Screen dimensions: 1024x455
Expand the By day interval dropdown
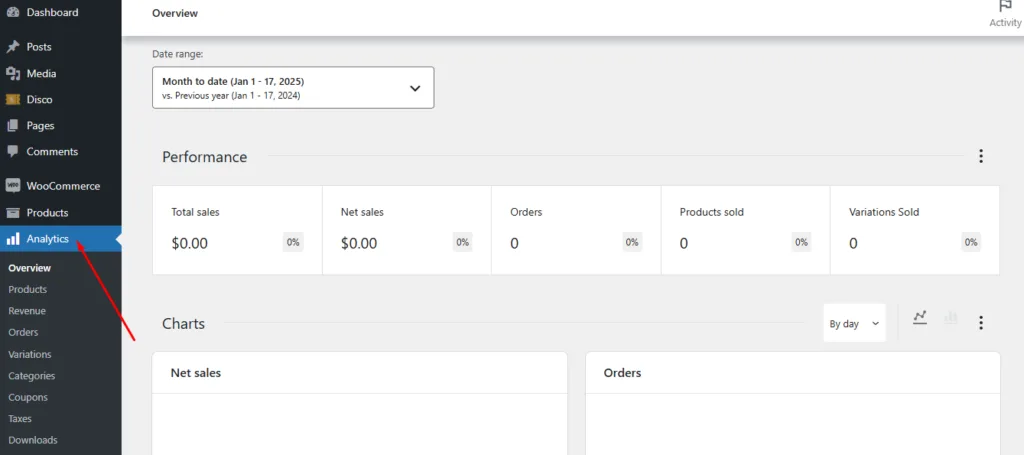tap(854, 323)
